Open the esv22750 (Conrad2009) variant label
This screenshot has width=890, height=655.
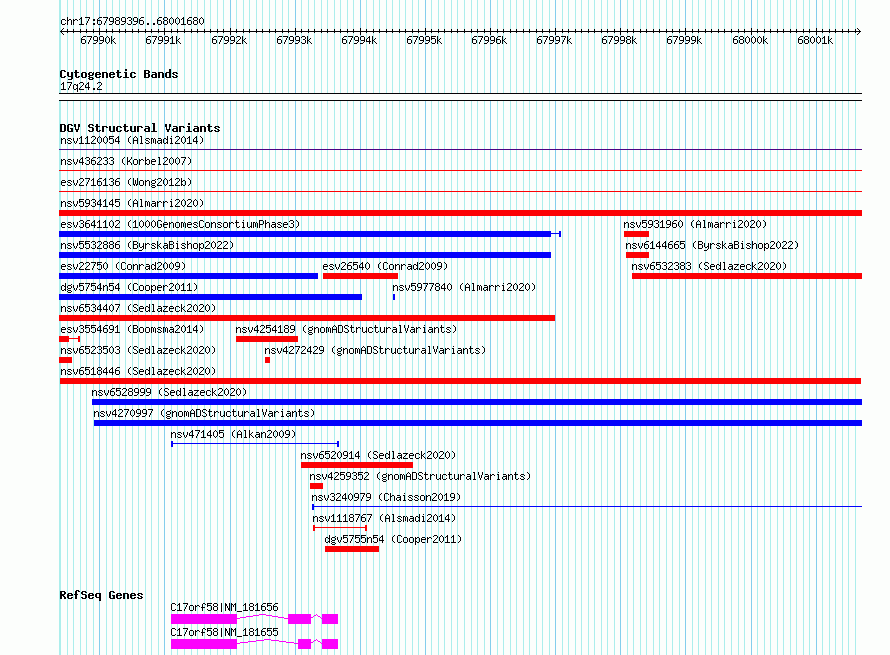tap(123, 266)
